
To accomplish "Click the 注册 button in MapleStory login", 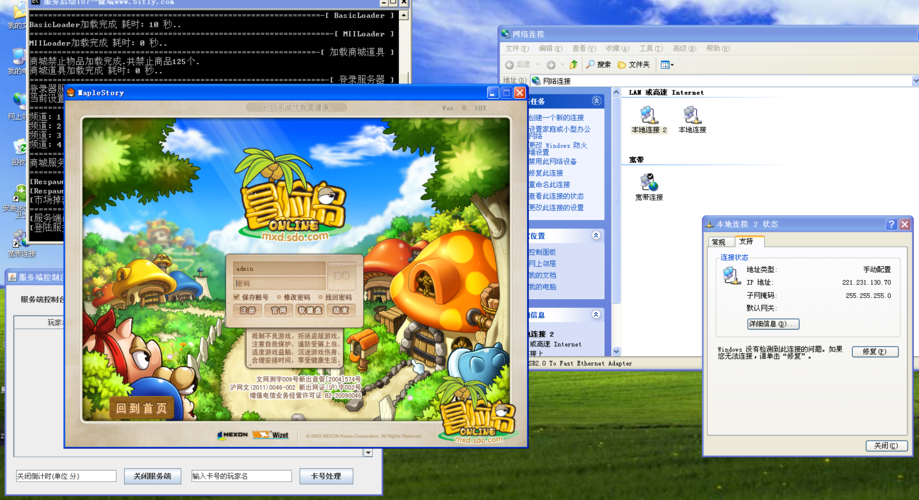I will 247,310.
